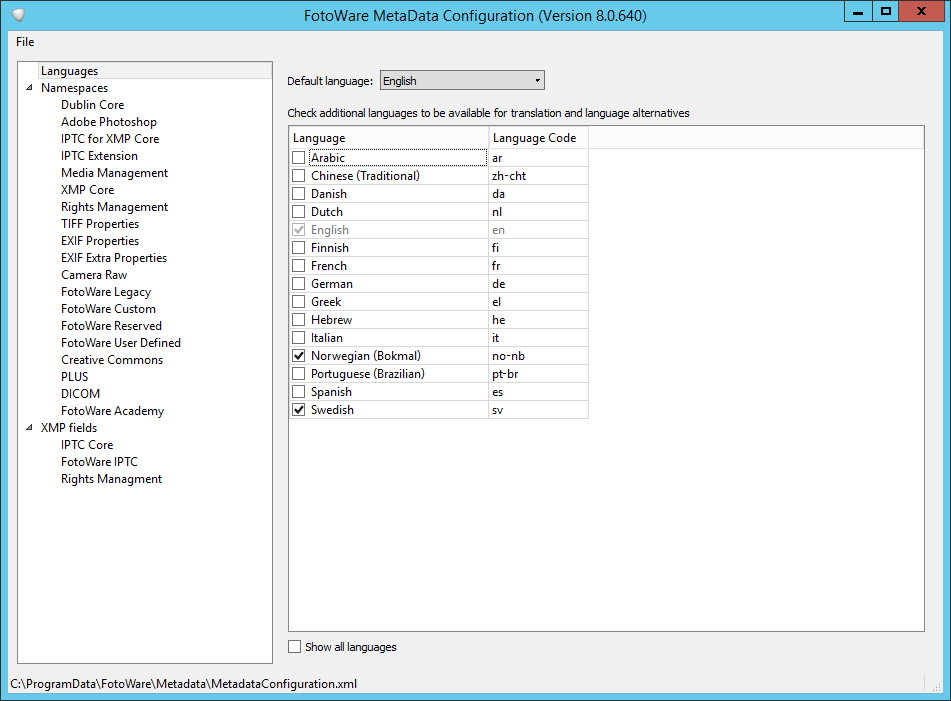The height and width of the screenshot is (701, 951).
Task: Click the Norwegian (Bokmal) row label
Action: click(366, 356)
